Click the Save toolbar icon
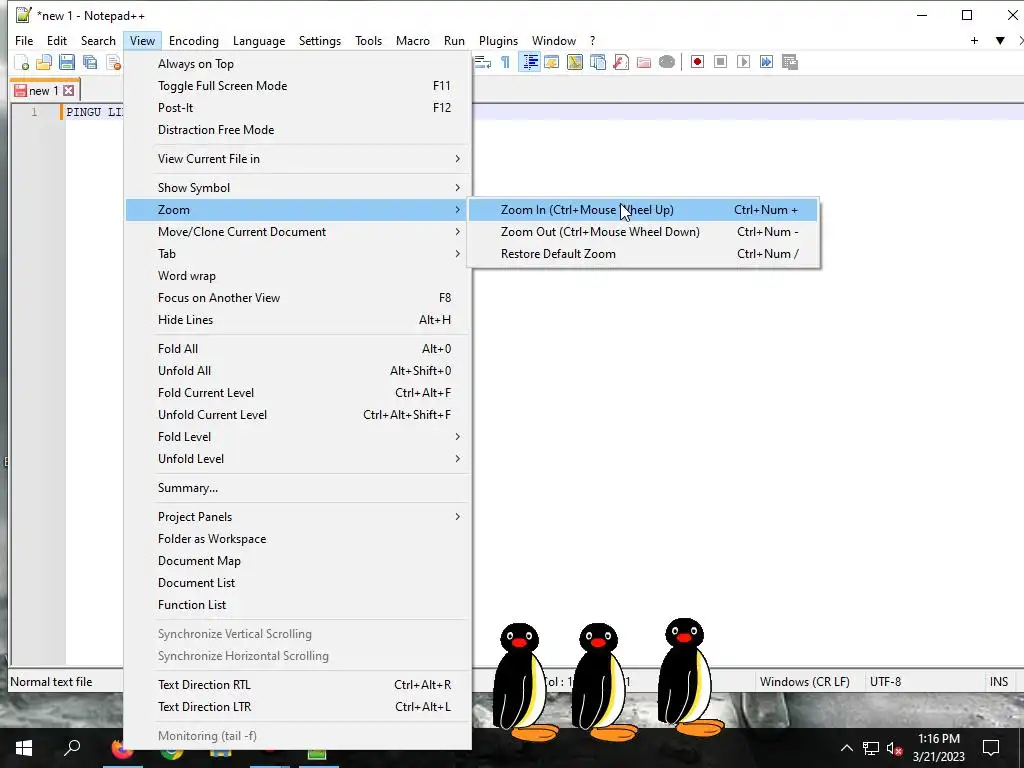This screenshot has height=768, width=1024. pos(67,62)
